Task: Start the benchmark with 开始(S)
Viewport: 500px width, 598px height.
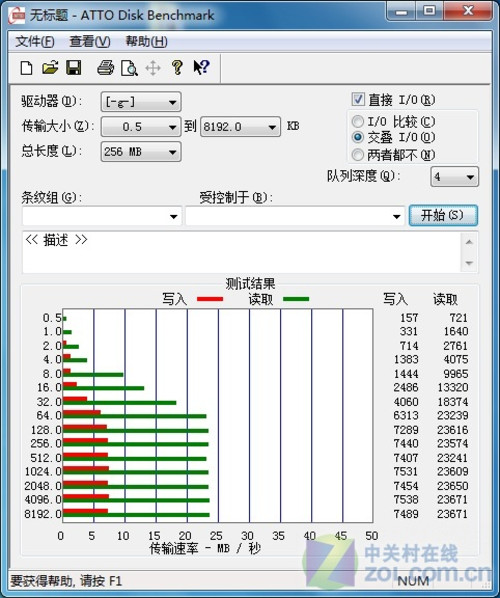Action: coord(443,215)
